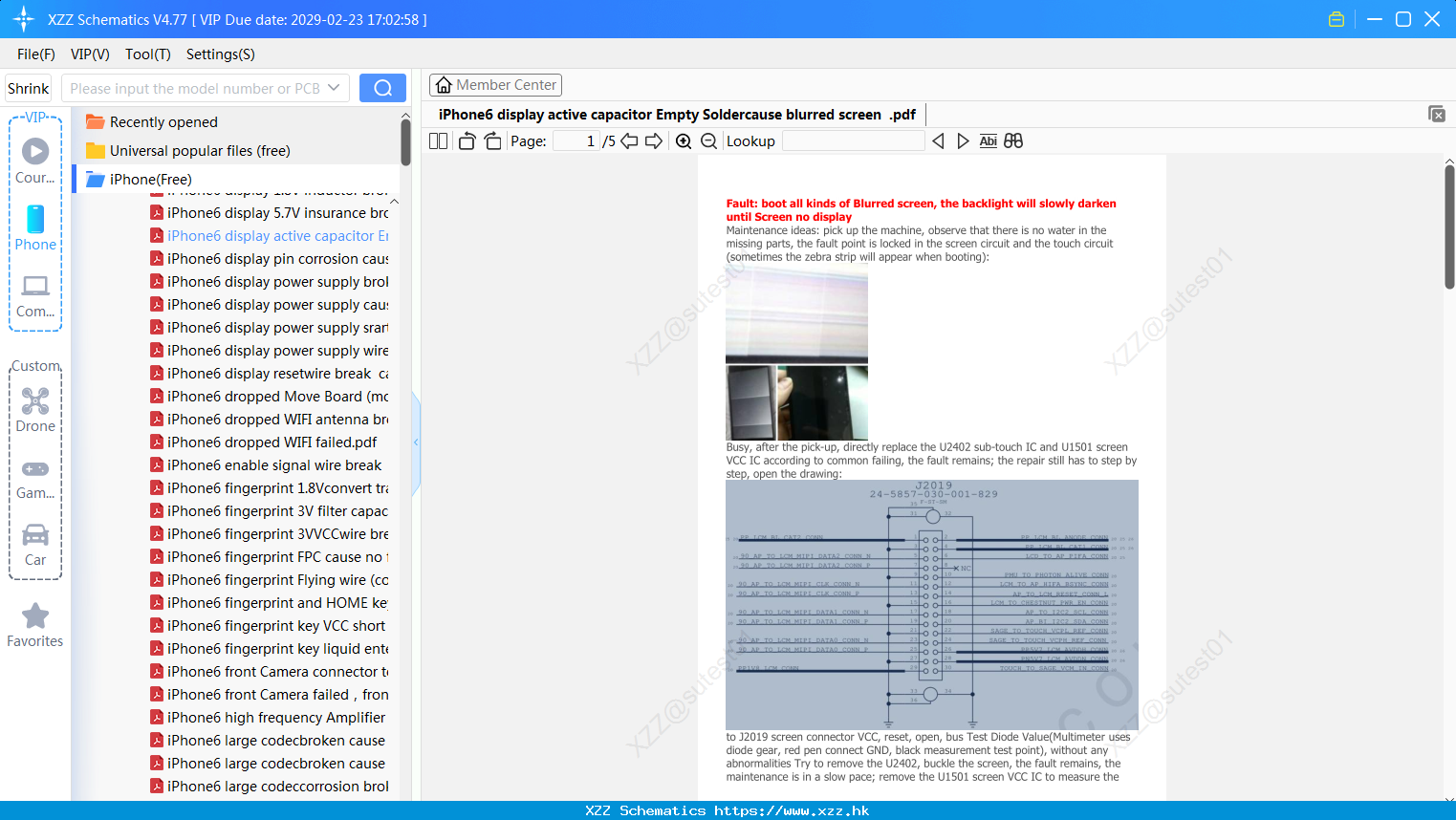Open iPhone6 dropped WIFI failed.pdf

pyautogui.click(x=264, y=442)
